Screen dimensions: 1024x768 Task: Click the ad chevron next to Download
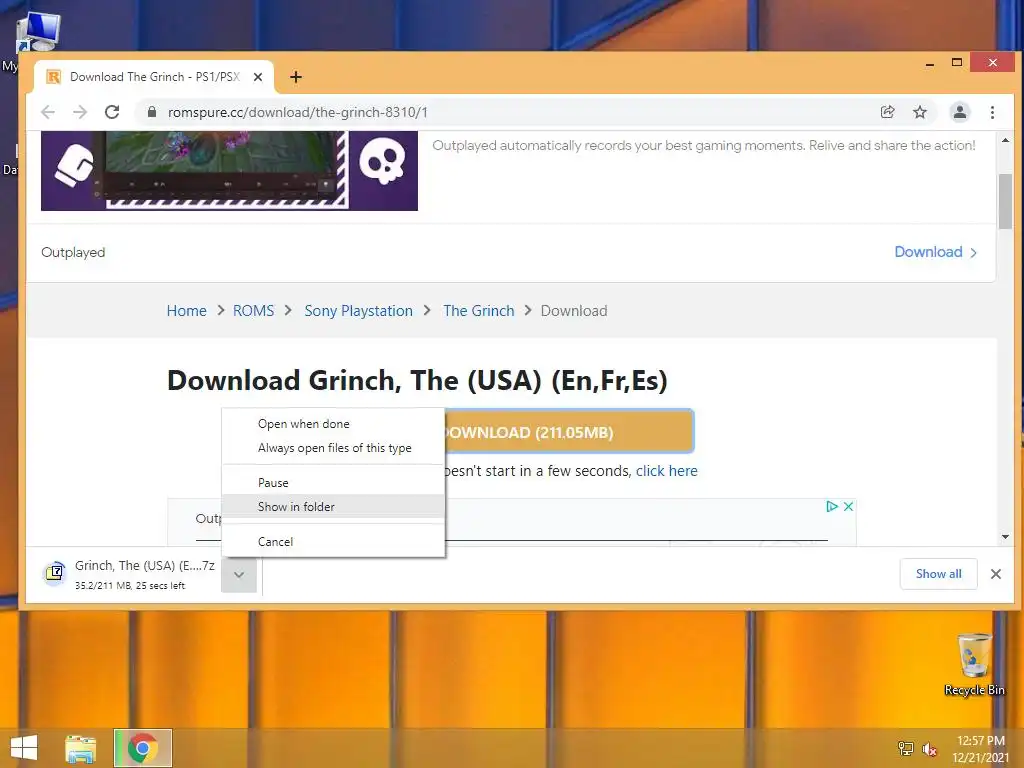(974, 253)
